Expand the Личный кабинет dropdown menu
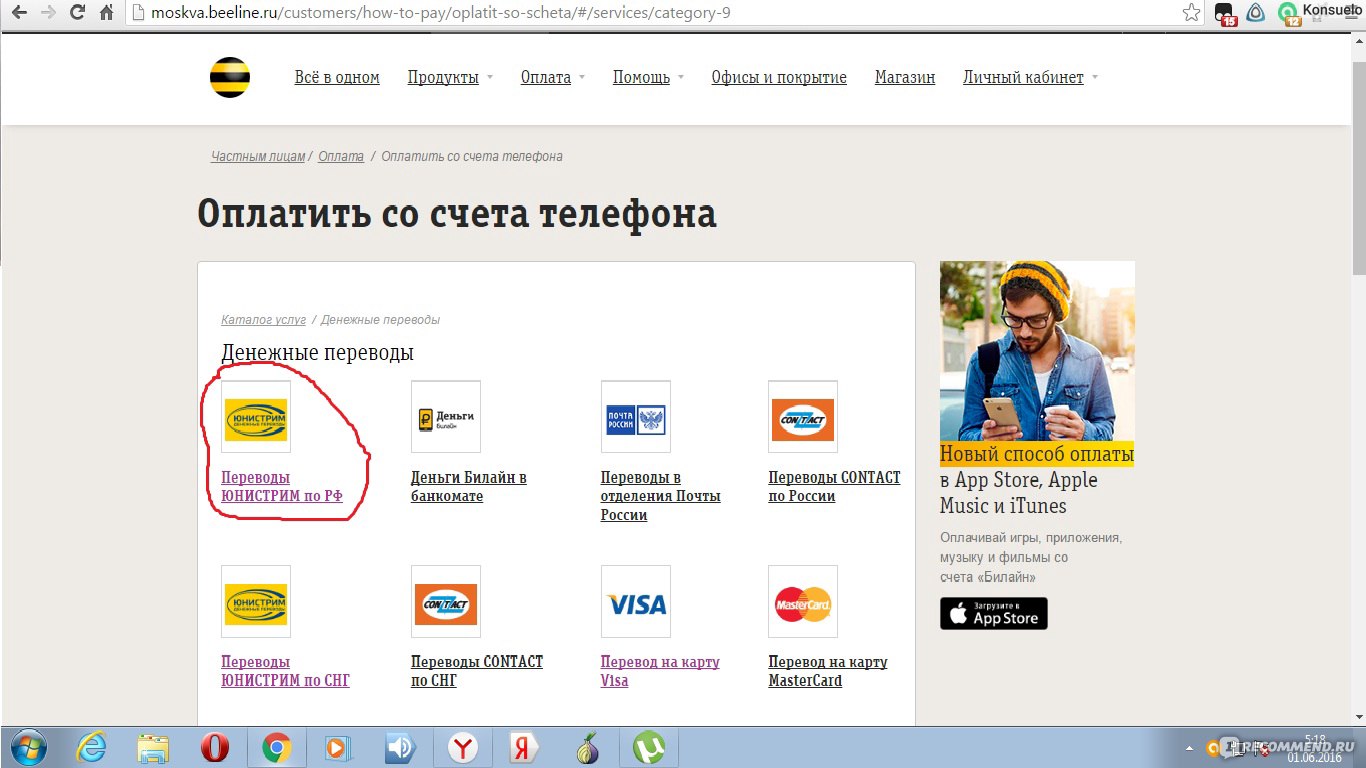Screen dimensions: 1366x768 click(1030, 77)
